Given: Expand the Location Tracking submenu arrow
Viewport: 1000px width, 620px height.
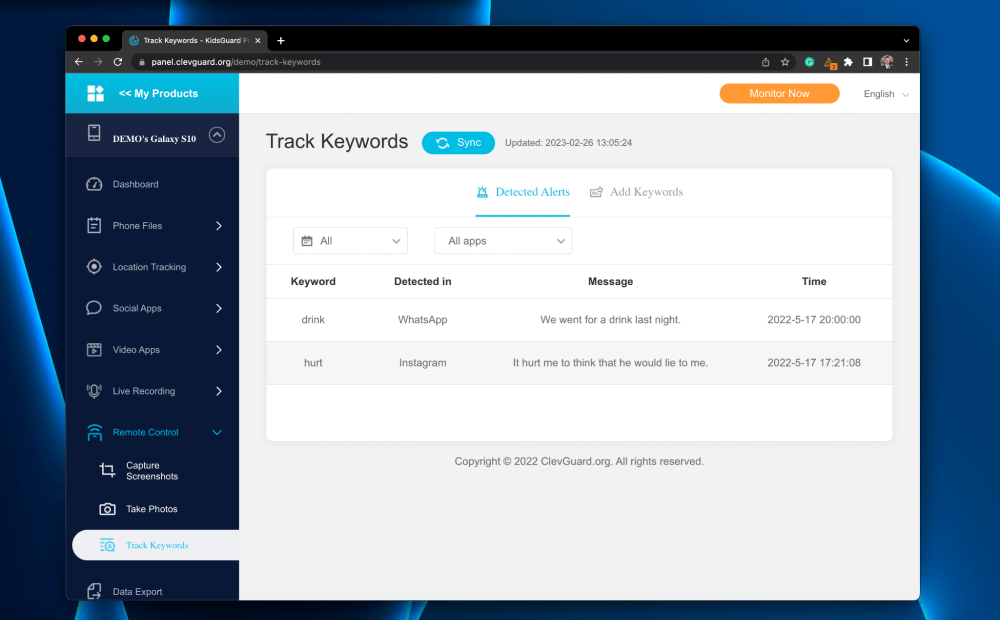Looking at the screenshot, I should (x=219, y=267).
